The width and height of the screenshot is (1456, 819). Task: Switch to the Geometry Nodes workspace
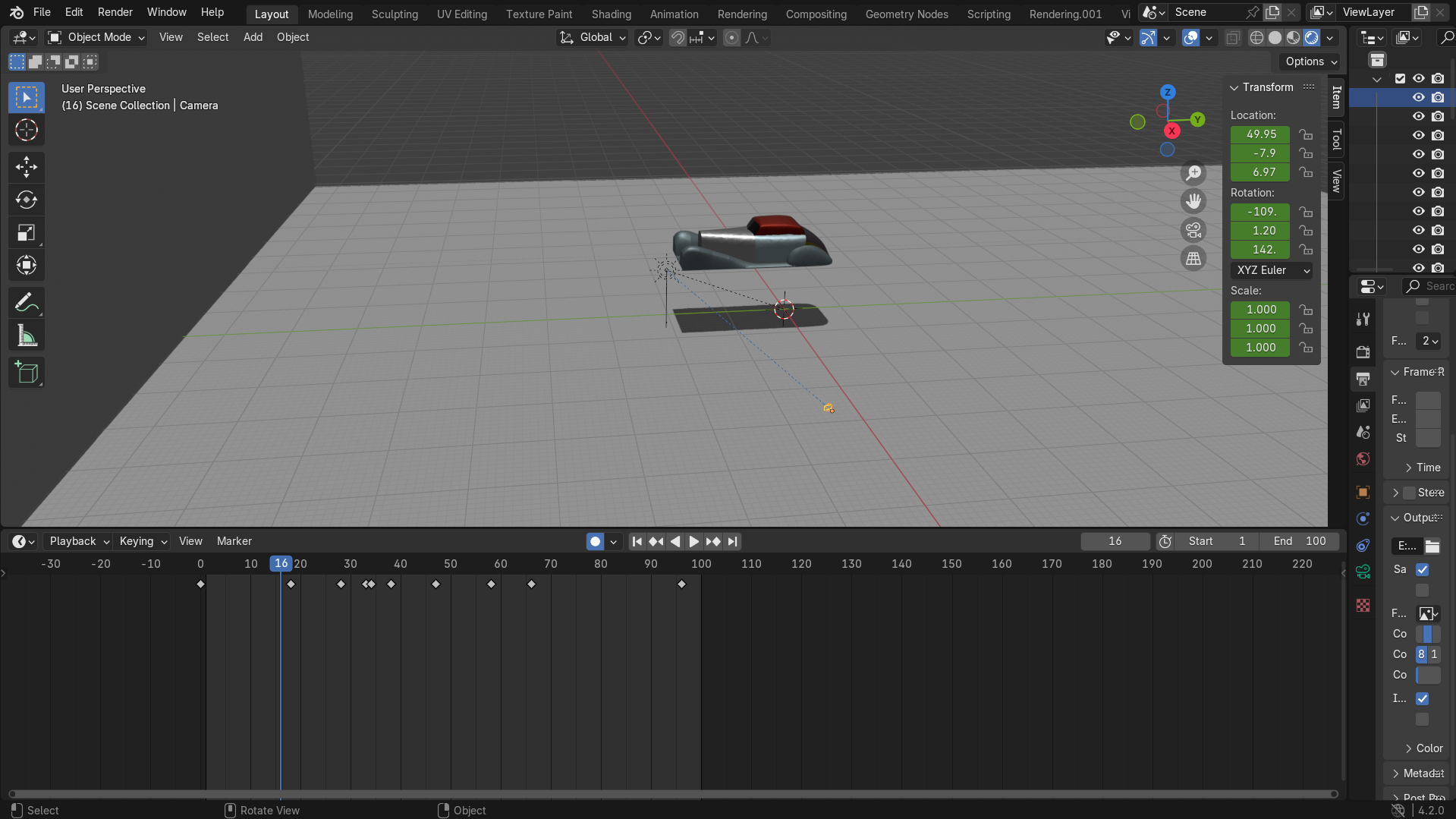907,14
